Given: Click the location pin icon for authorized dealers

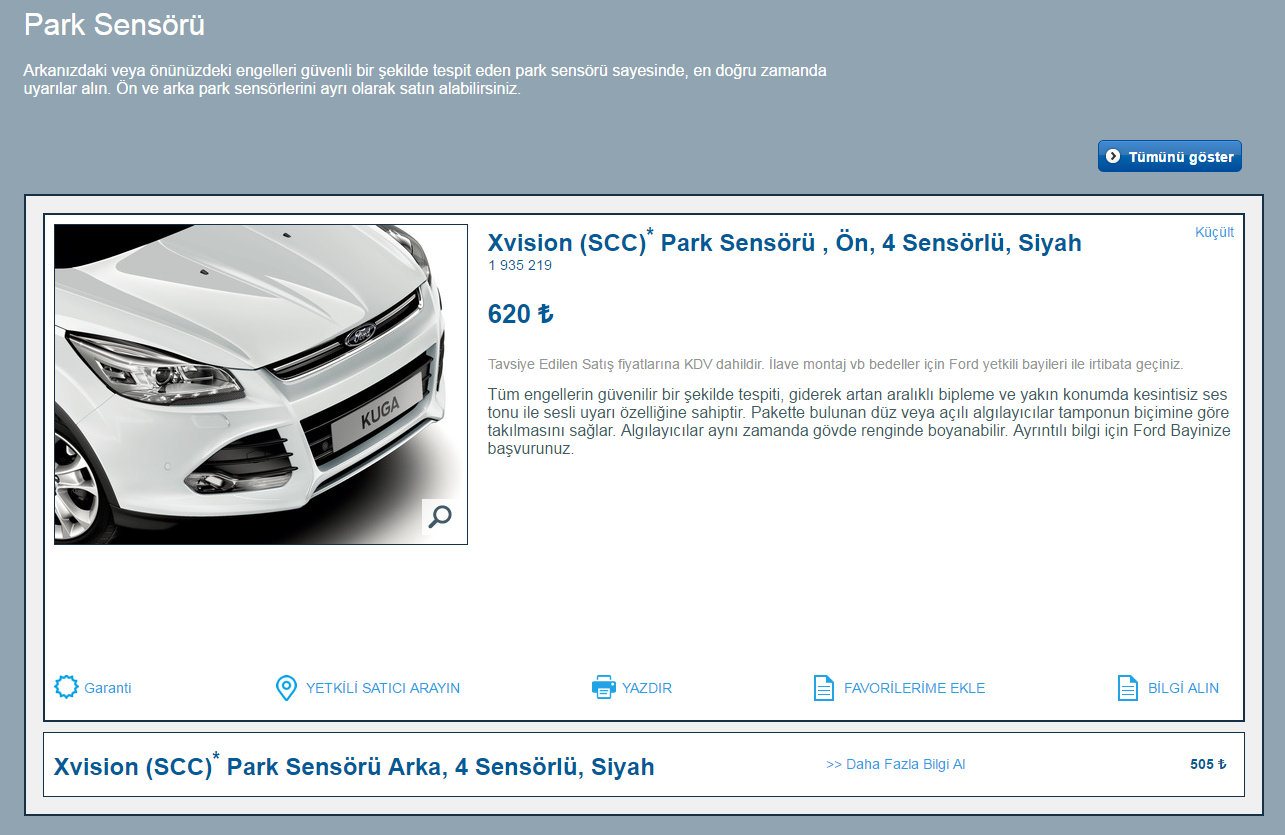Looking at the screenshot, I should click(286, 688).
